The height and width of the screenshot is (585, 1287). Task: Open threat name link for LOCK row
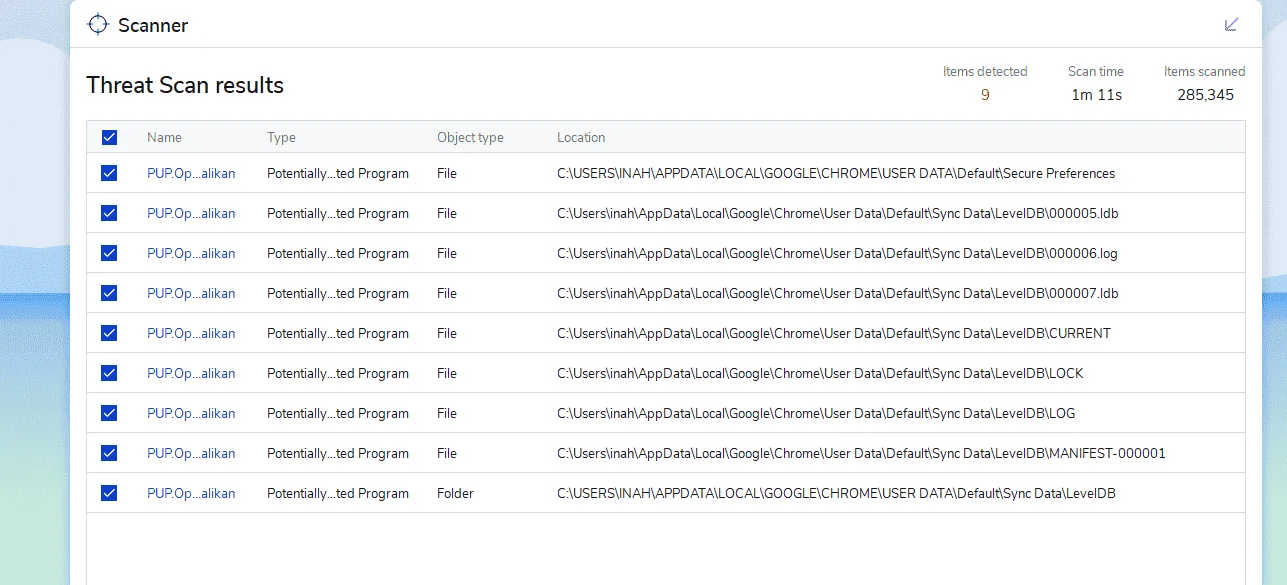pos(191,373)
